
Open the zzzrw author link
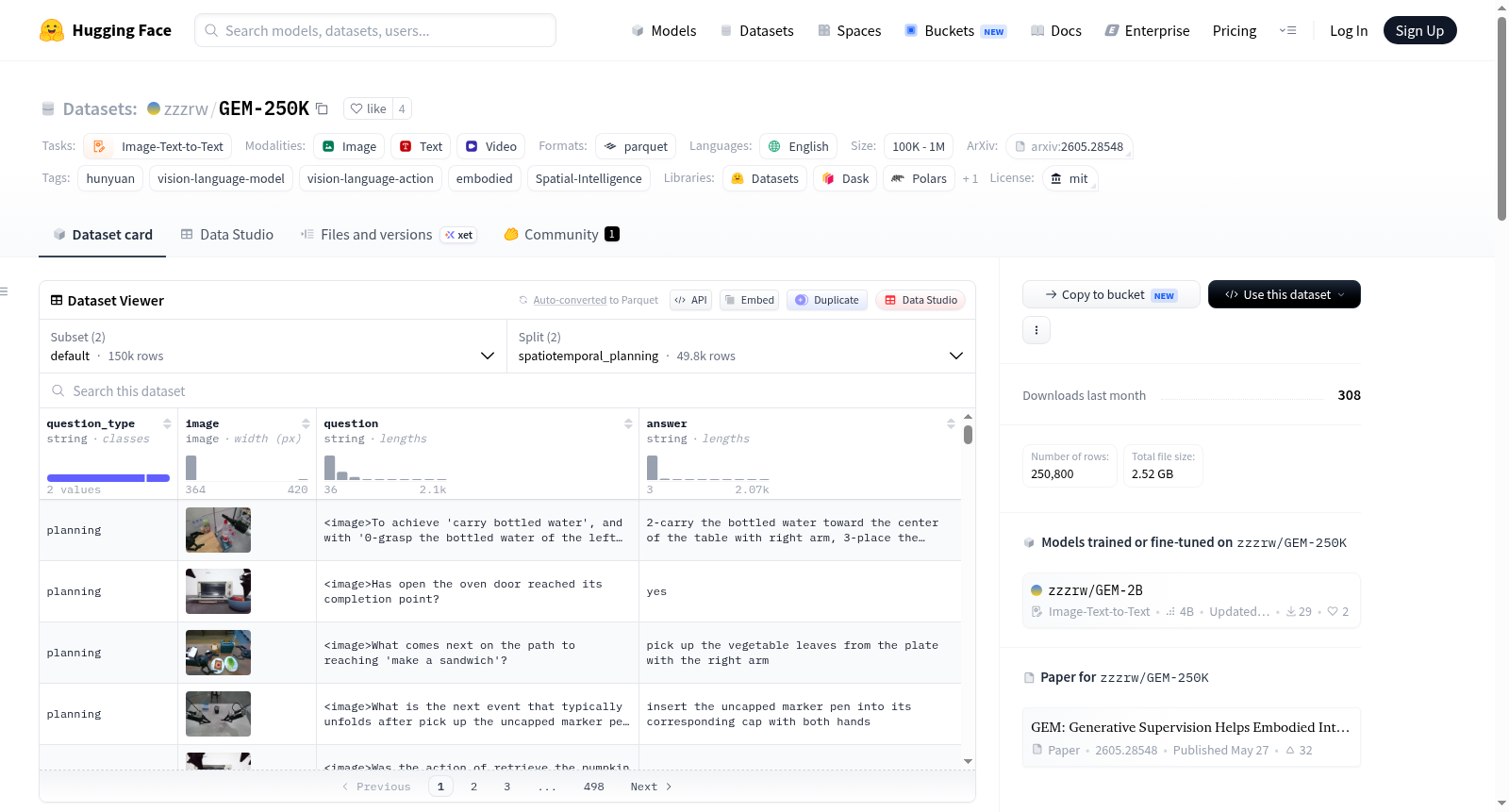[186, 108]
